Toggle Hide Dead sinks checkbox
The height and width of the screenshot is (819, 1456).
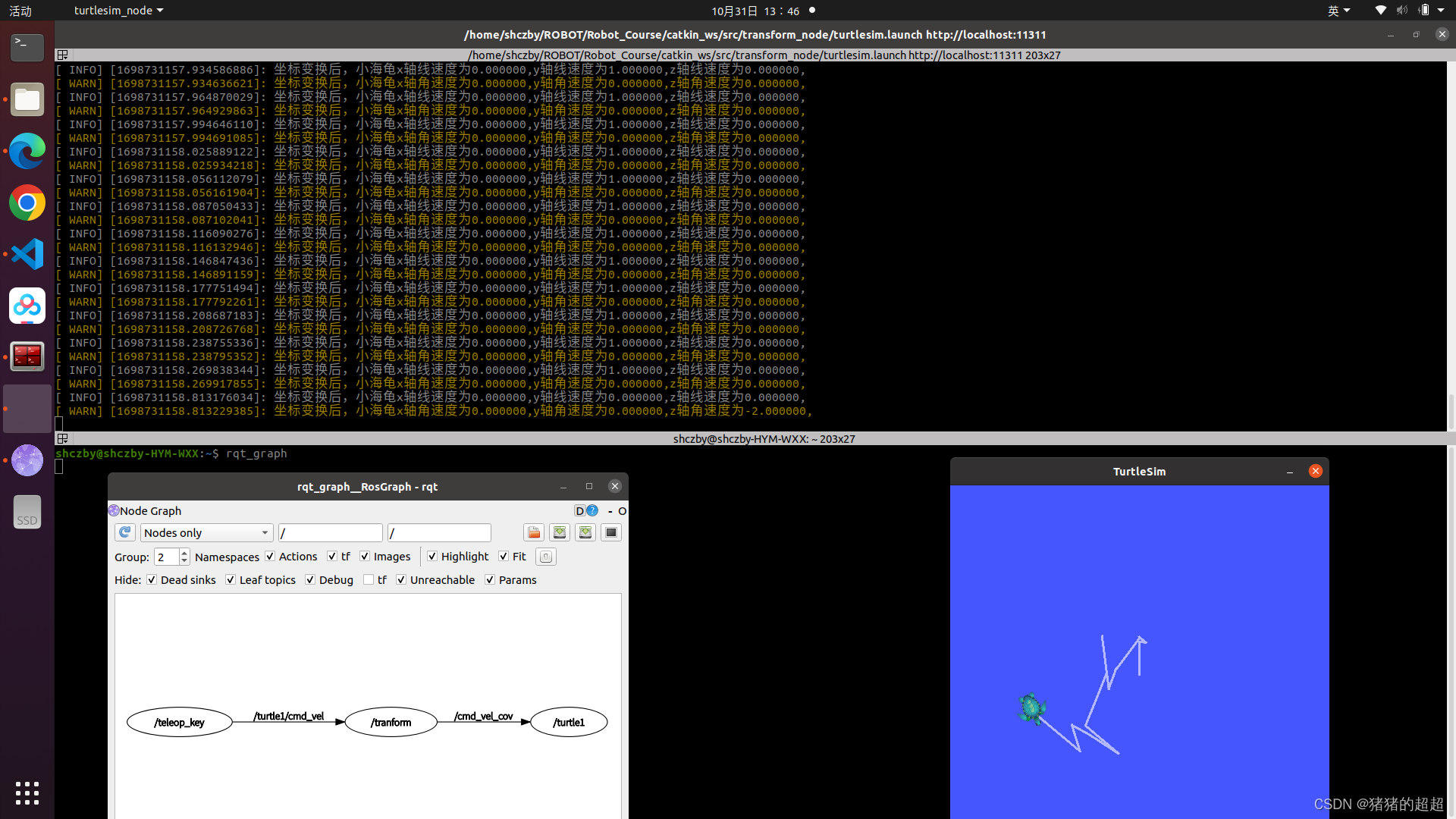click(x=152, y=579)
